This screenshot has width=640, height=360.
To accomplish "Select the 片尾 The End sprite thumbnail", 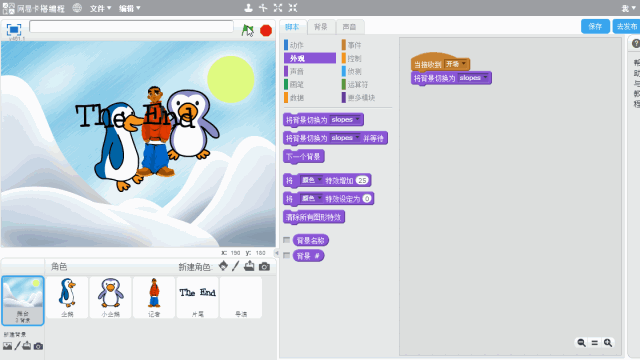I will coord(198,297).
